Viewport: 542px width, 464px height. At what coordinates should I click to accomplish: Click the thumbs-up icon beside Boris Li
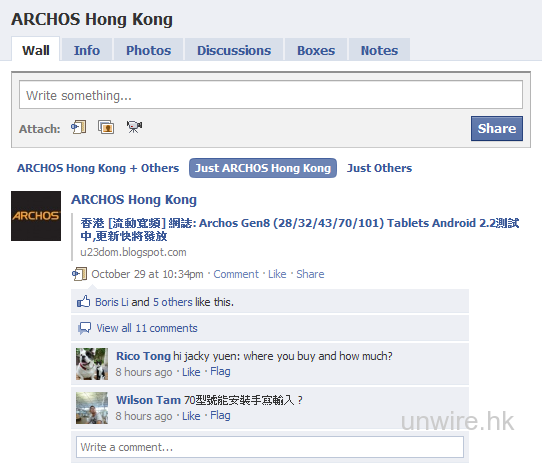84,301
